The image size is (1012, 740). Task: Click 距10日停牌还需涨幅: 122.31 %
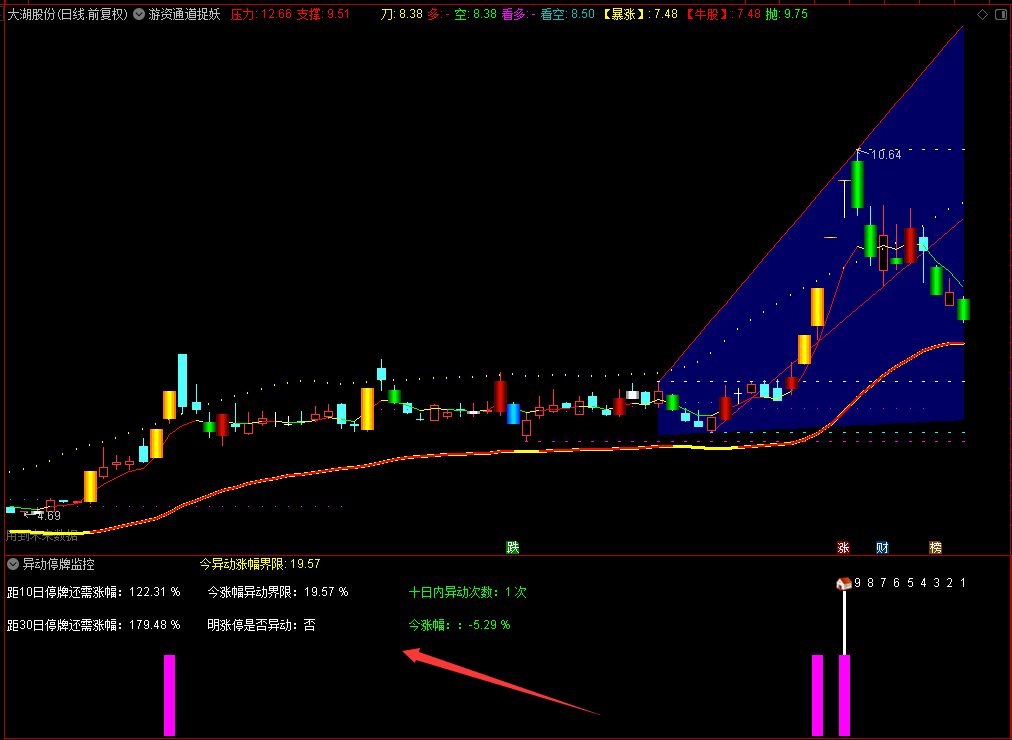click(x=94, y=592)
